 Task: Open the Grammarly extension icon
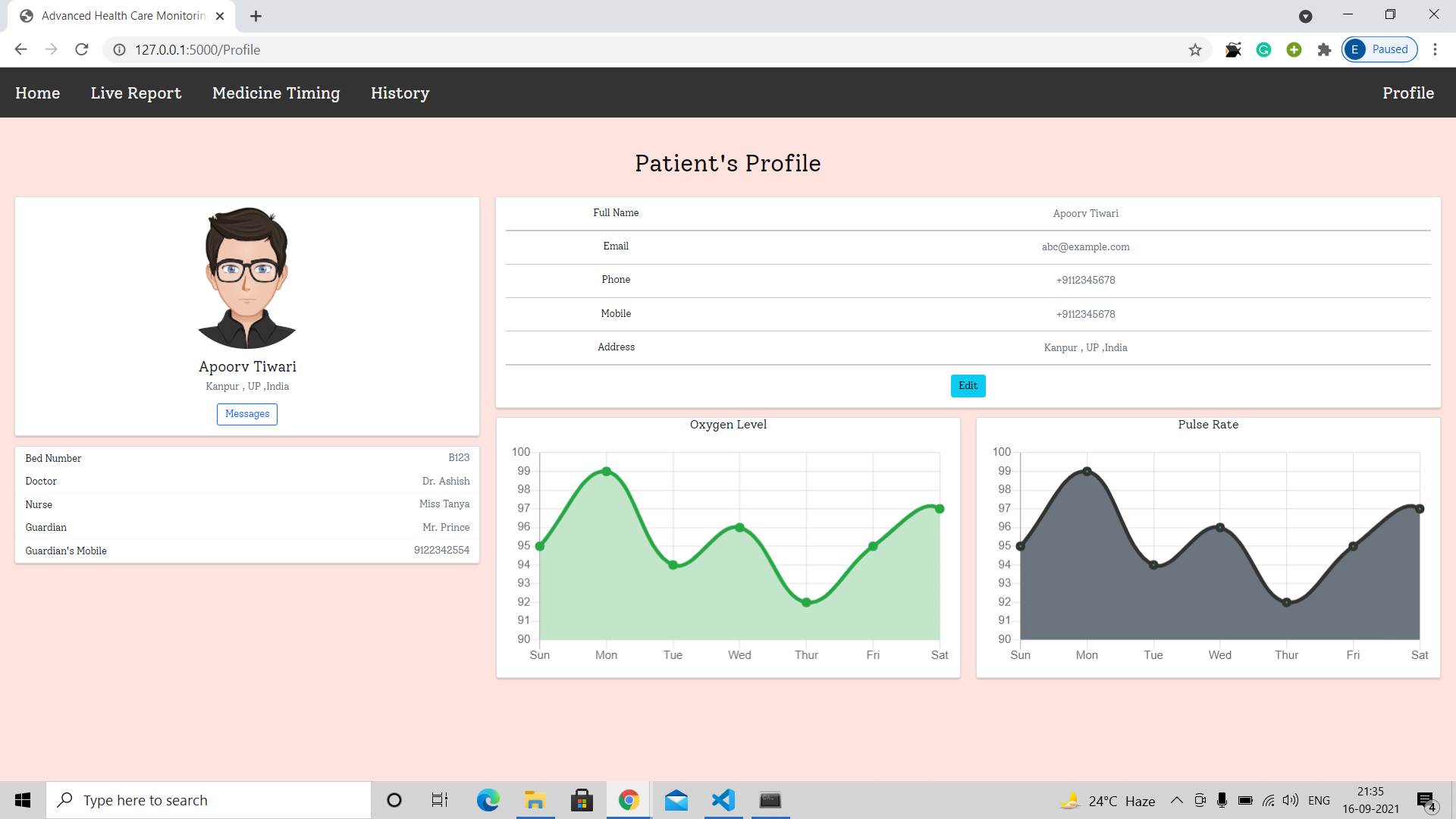pyautogui.click(x=1263, y=49)
